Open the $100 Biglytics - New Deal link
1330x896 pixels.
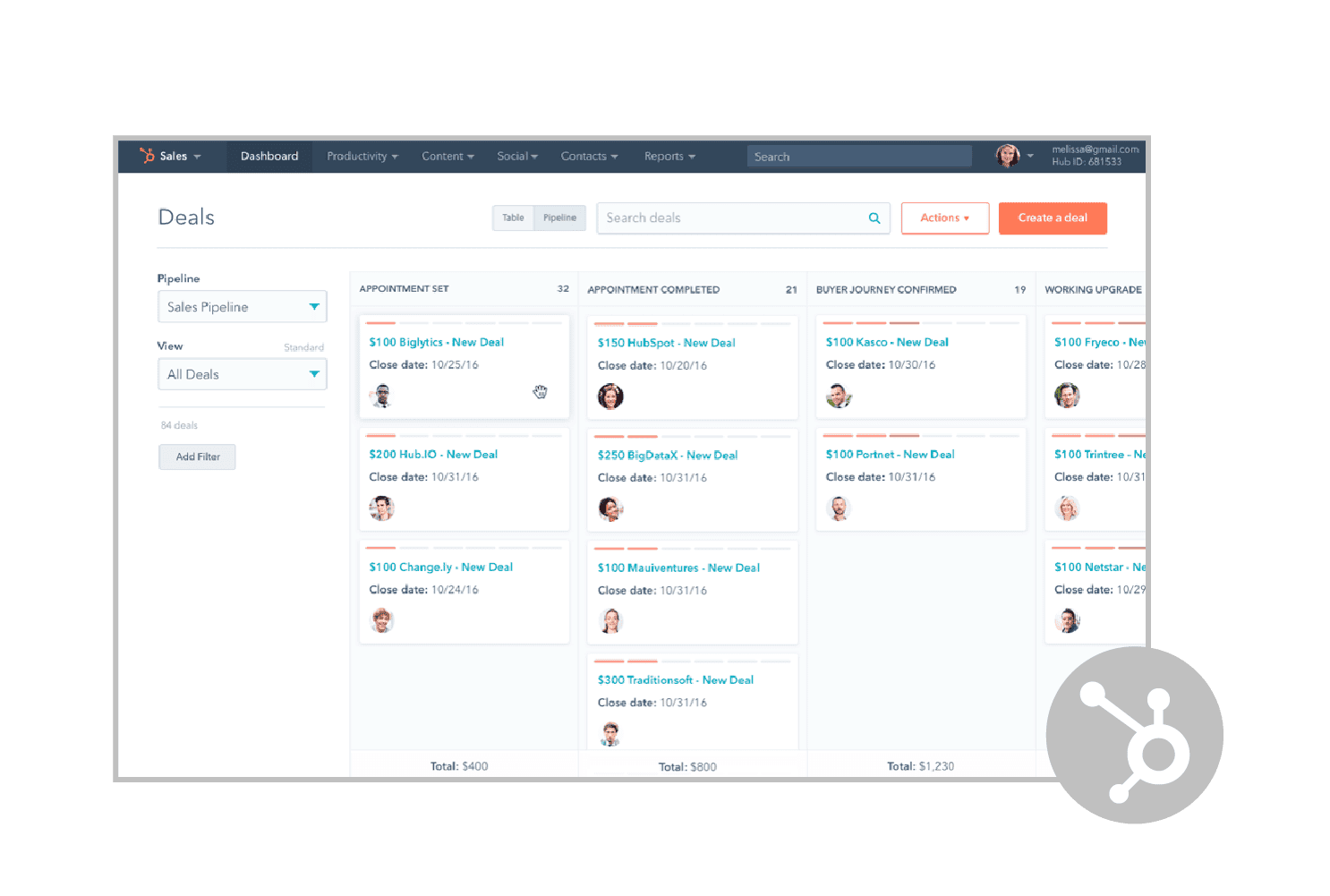(437, 342)
